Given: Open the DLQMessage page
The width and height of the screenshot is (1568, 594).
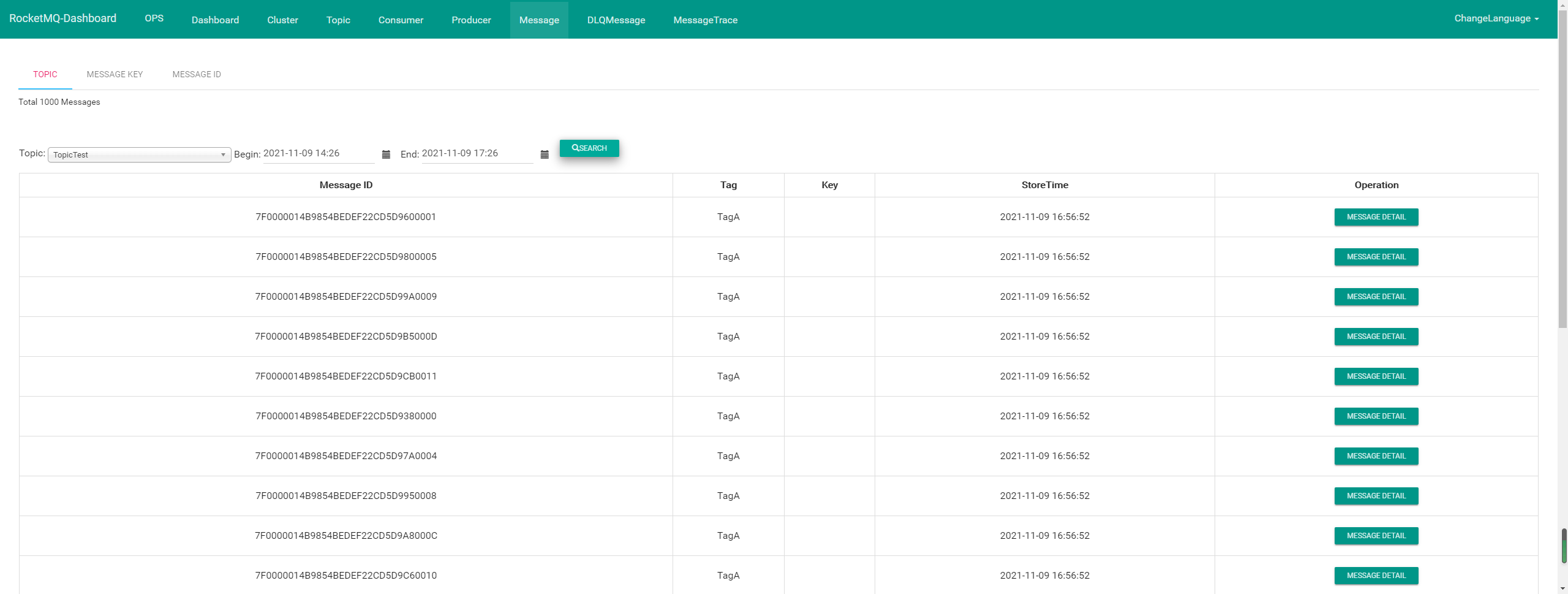Looking at the screenshot, I should pos(616,20).
